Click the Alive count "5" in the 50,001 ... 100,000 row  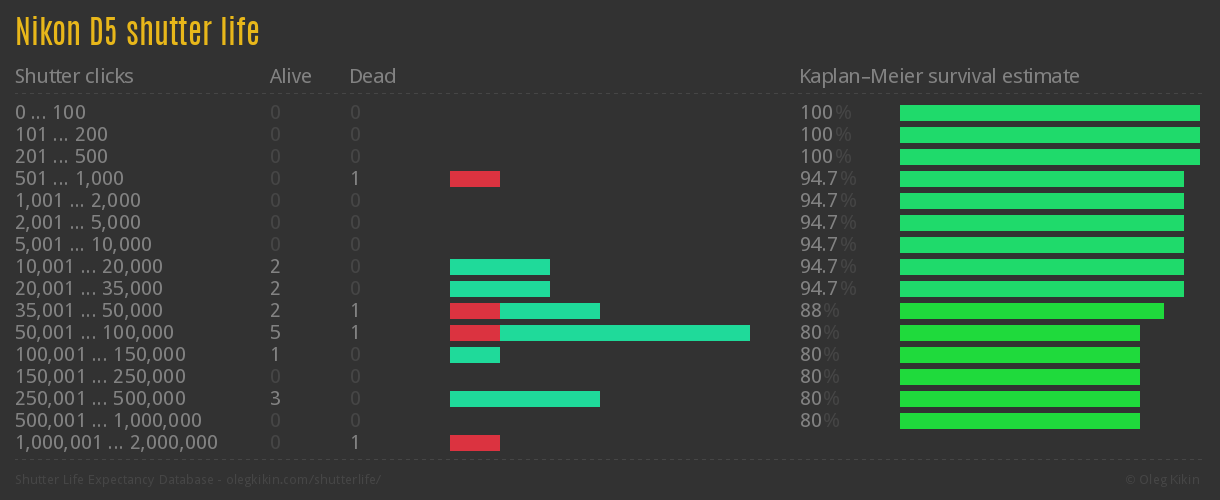275,333
